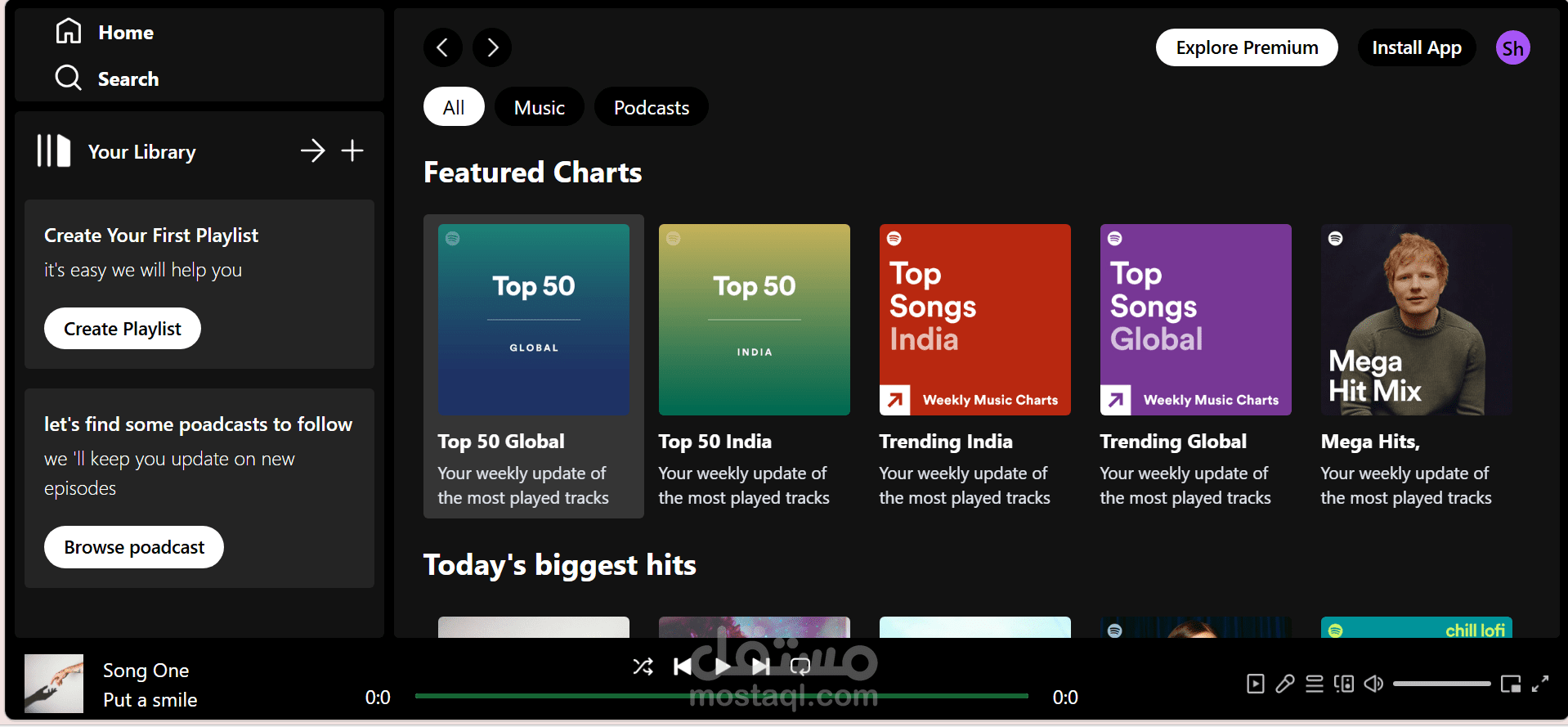1568x727 pixels.
Task: Click the Your Library label
Action: (142, 152)
